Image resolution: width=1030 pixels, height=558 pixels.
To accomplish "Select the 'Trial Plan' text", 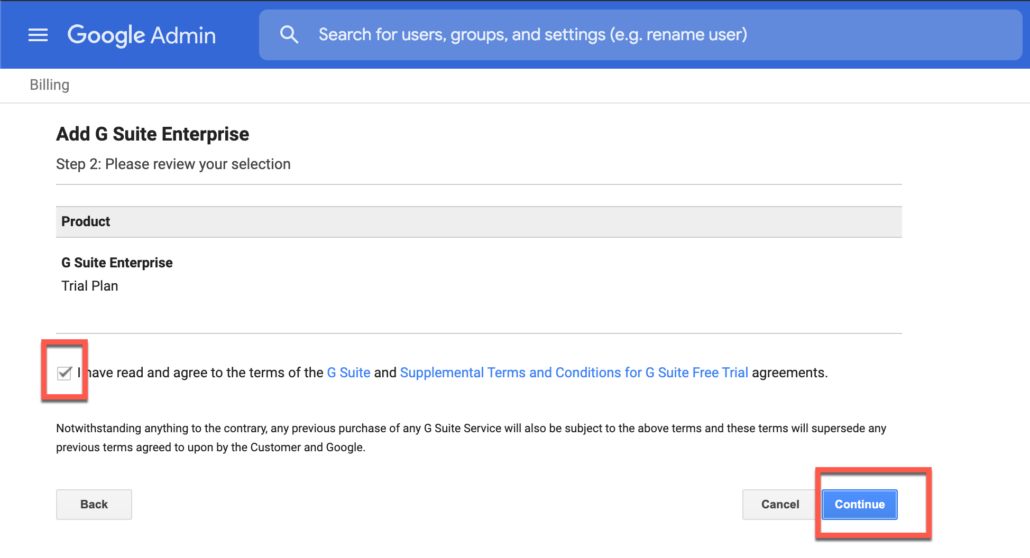I will (x=90, y=286).
